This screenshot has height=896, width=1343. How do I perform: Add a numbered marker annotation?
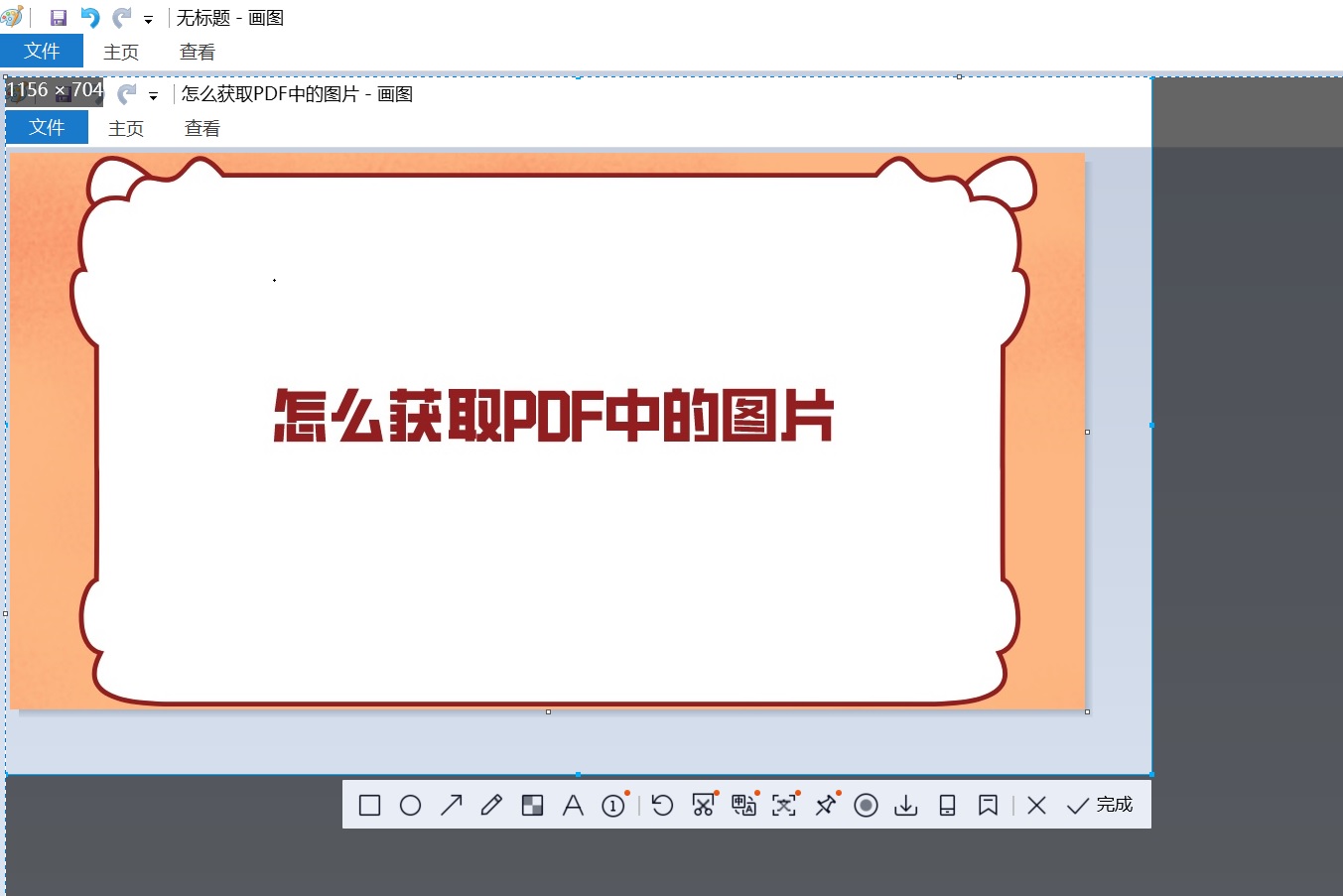pyautogui.click(x=613, y=806)
